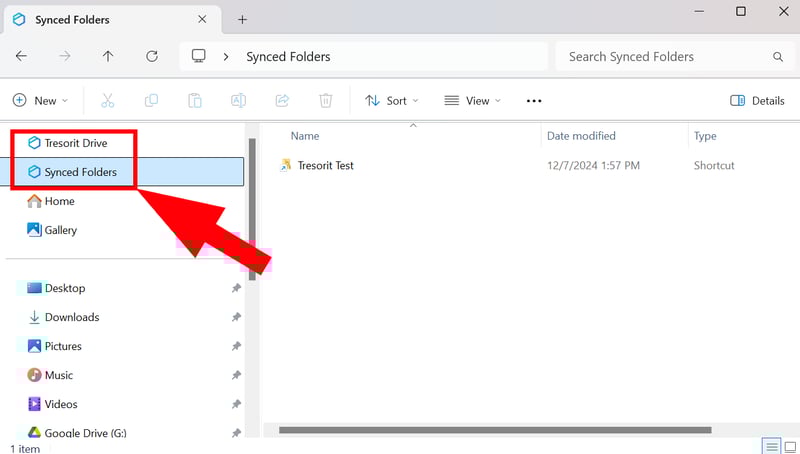Click the Delete trash can icon

326,100
